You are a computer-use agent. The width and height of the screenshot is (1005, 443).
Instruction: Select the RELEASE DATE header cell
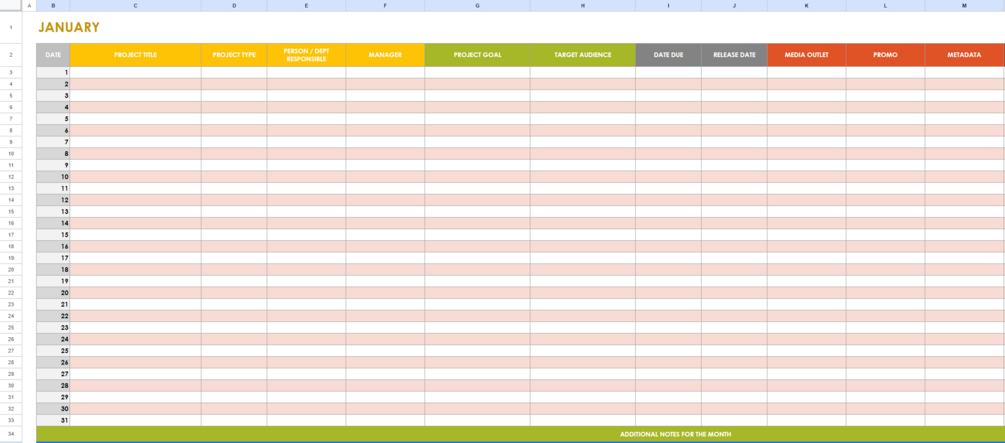(735, 55)
